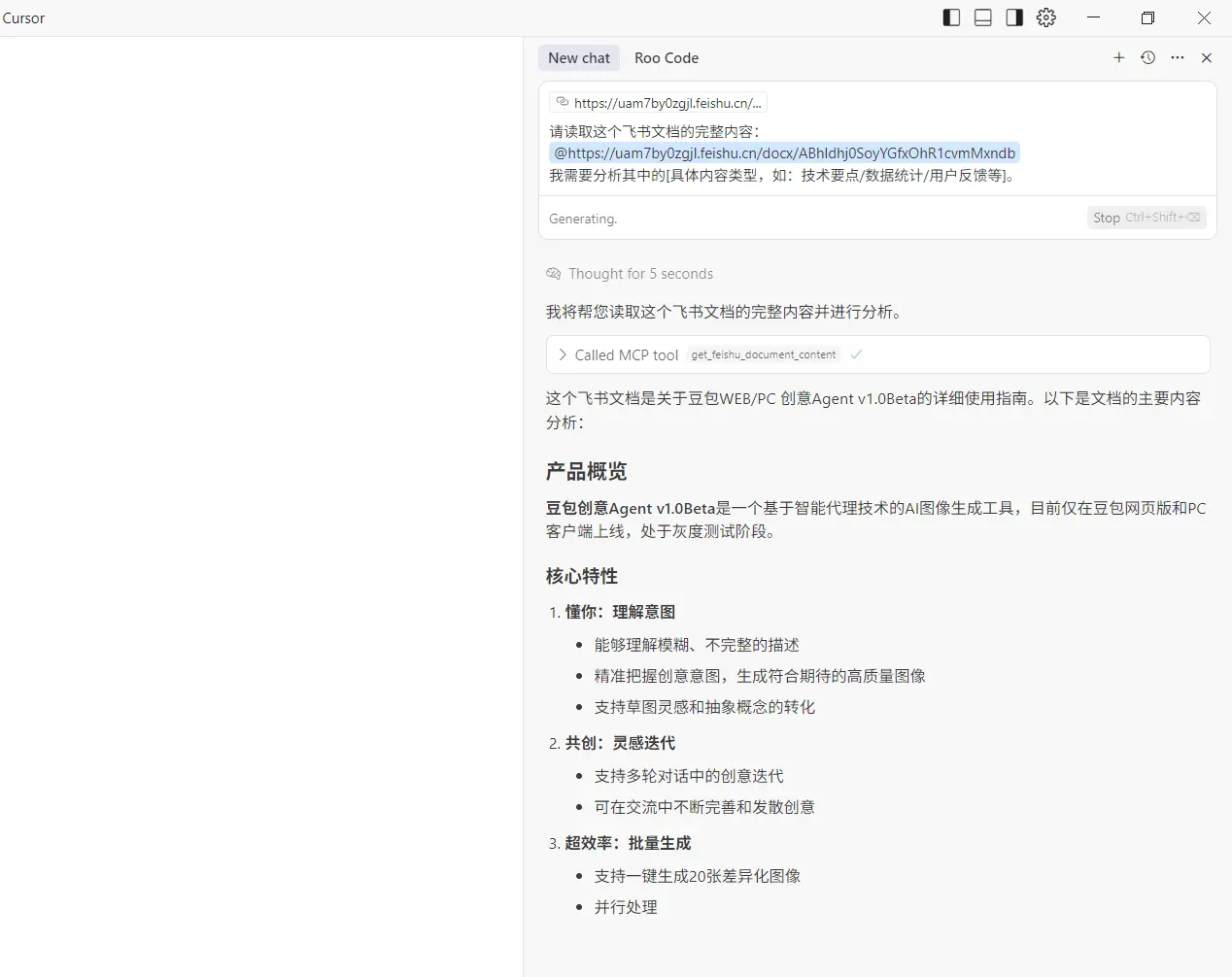Click the 核心特性 heading

(x=582, y=576)
